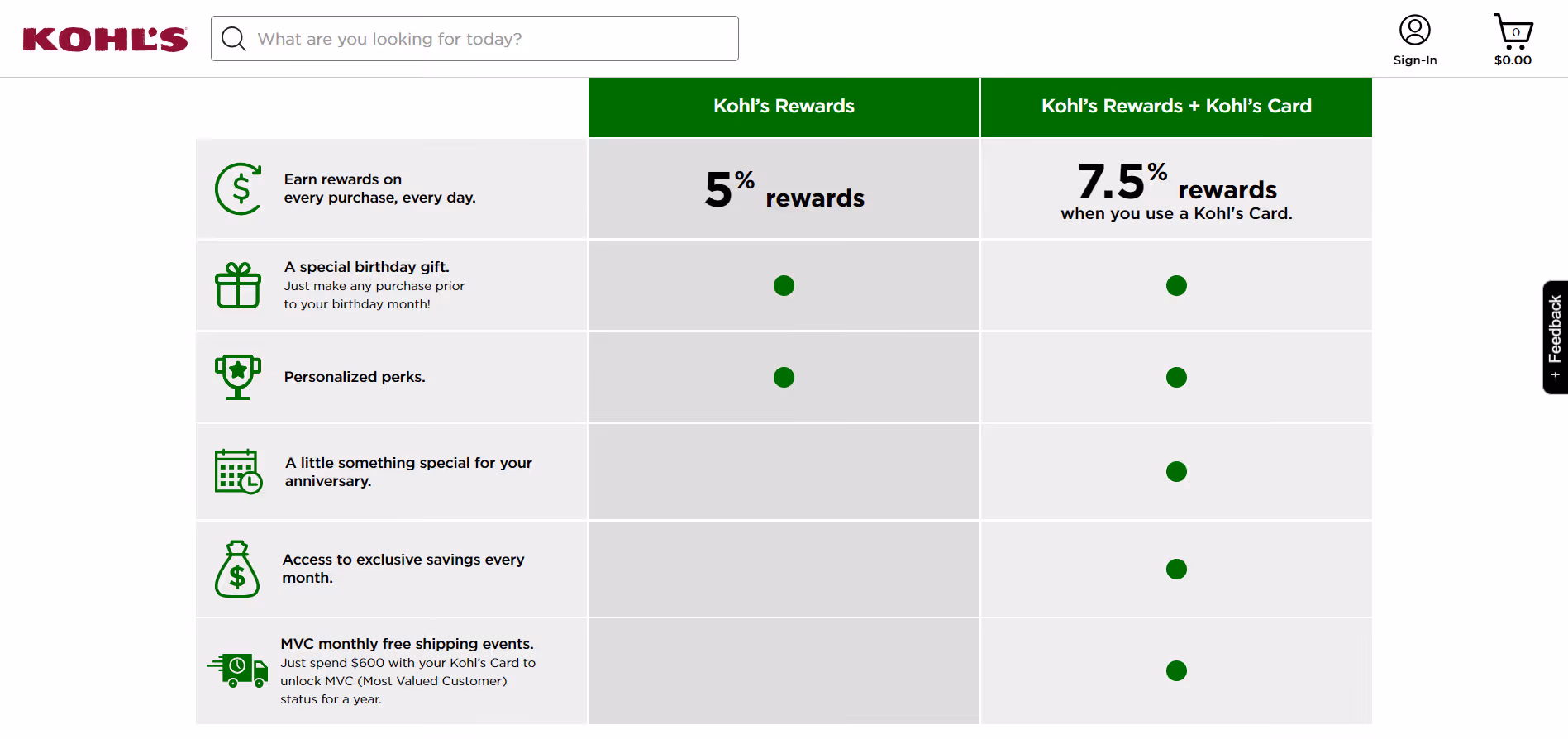Click the dollar-sign earn rewards icon
The width and height of the screenshot is (1568, 739).
click(239, 188)
